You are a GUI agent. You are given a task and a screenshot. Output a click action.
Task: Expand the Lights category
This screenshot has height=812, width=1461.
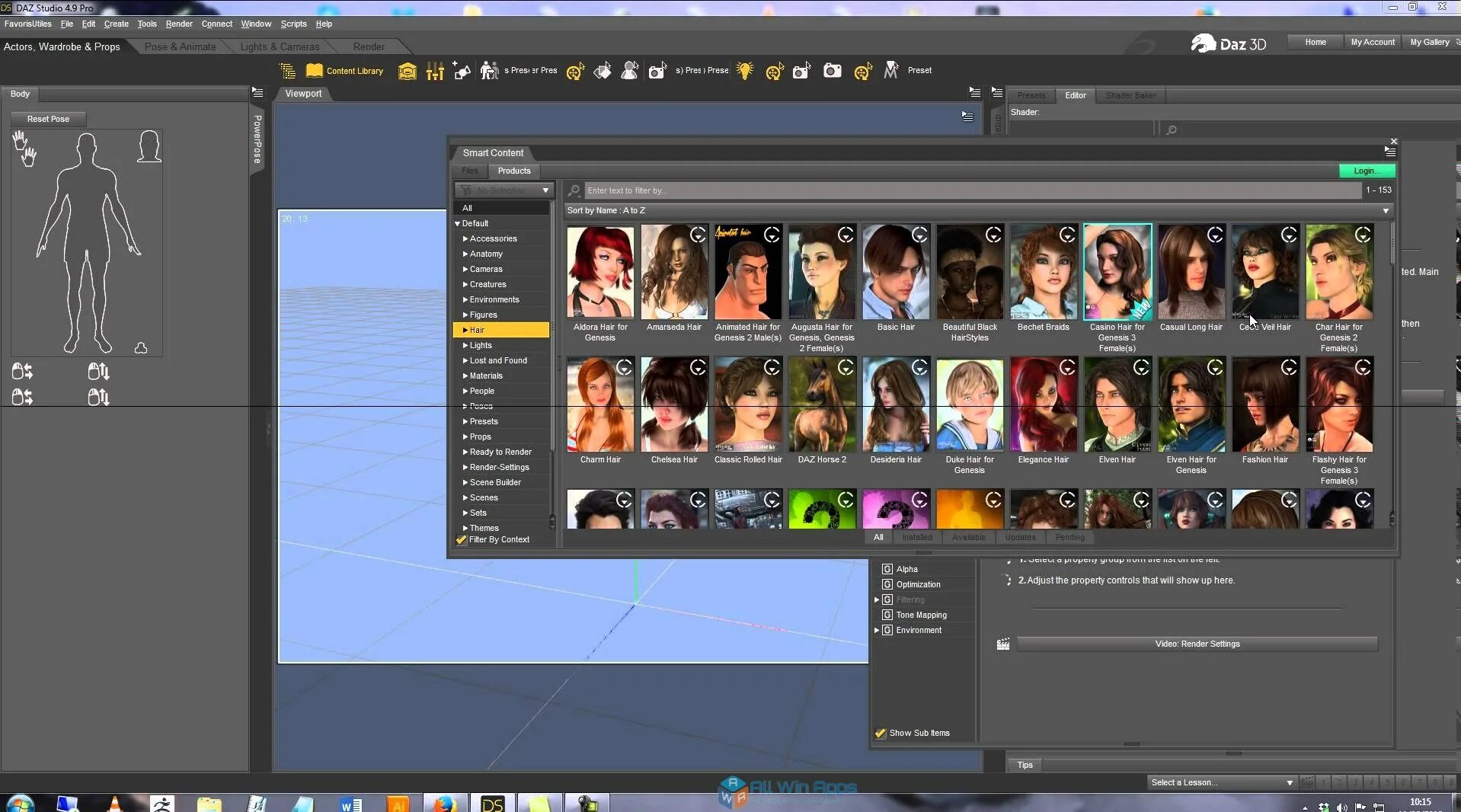[465, 345]
